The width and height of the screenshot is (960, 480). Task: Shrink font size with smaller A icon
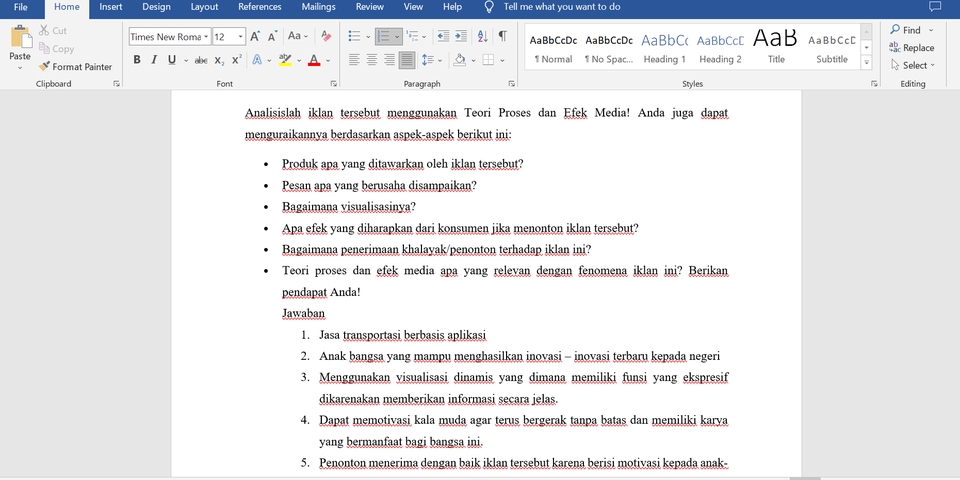pos(272,36)
